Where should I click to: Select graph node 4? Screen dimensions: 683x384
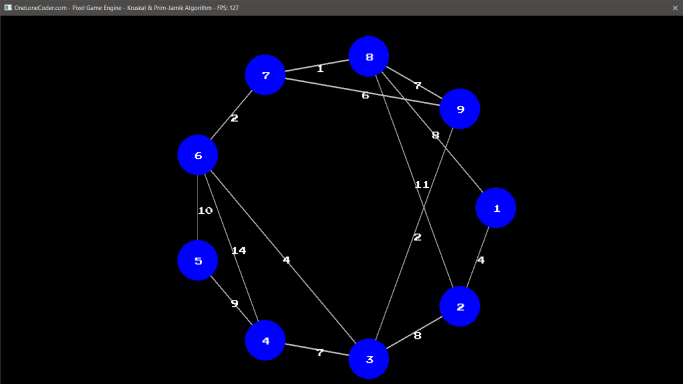pyautogui.click(x=265, y=340)
